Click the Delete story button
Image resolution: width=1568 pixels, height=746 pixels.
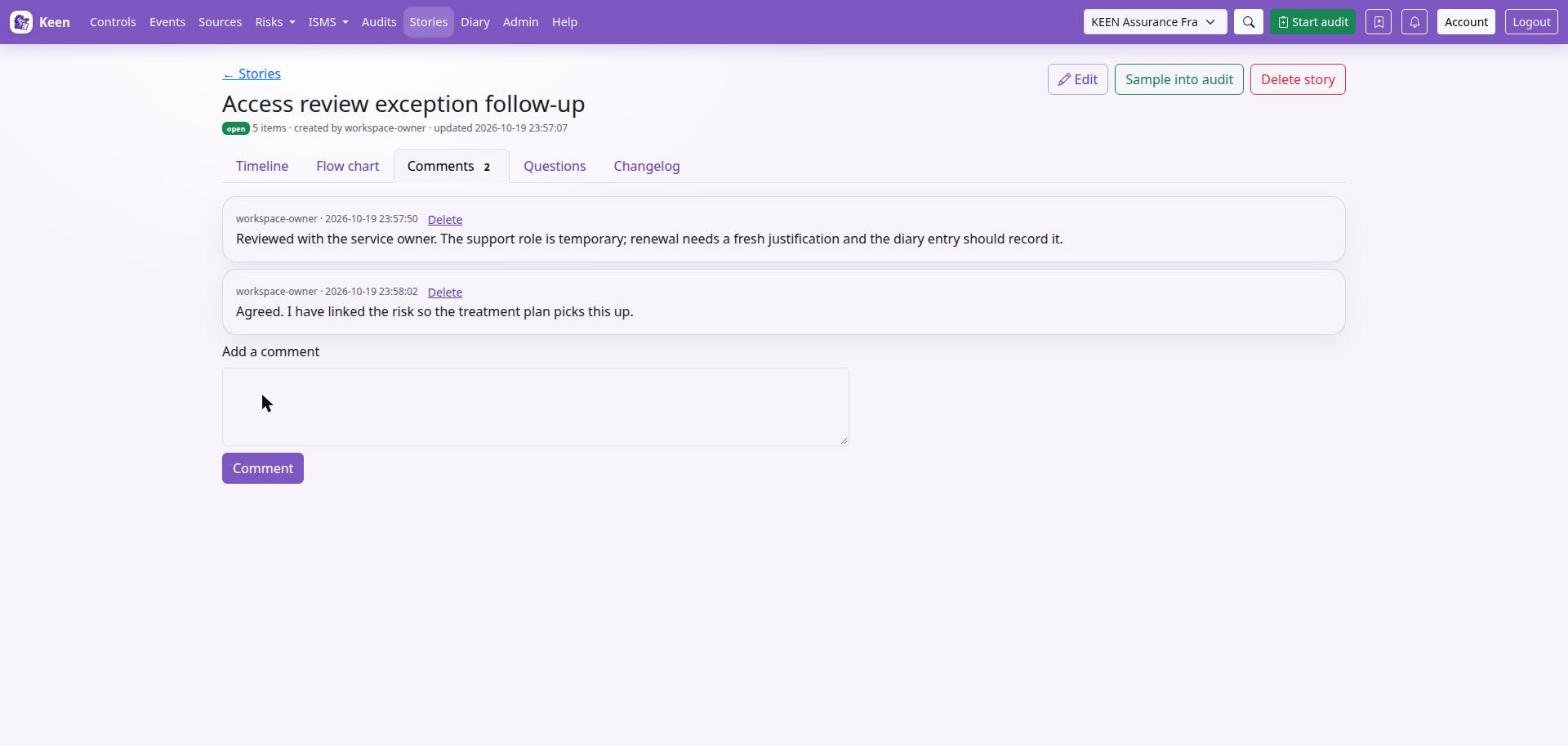pyautogui.click(x=1297, y=80)
